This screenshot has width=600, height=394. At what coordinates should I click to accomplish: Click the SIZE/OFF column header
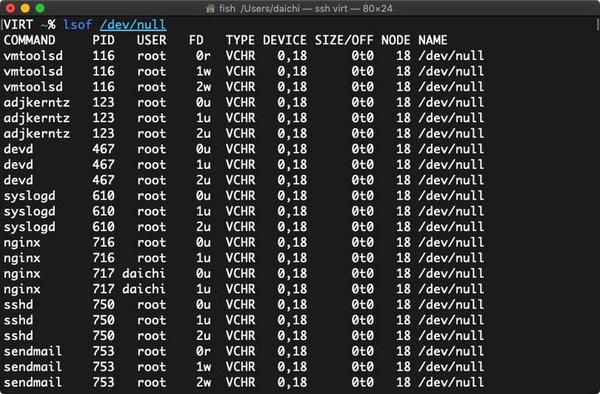click(344, 40)
